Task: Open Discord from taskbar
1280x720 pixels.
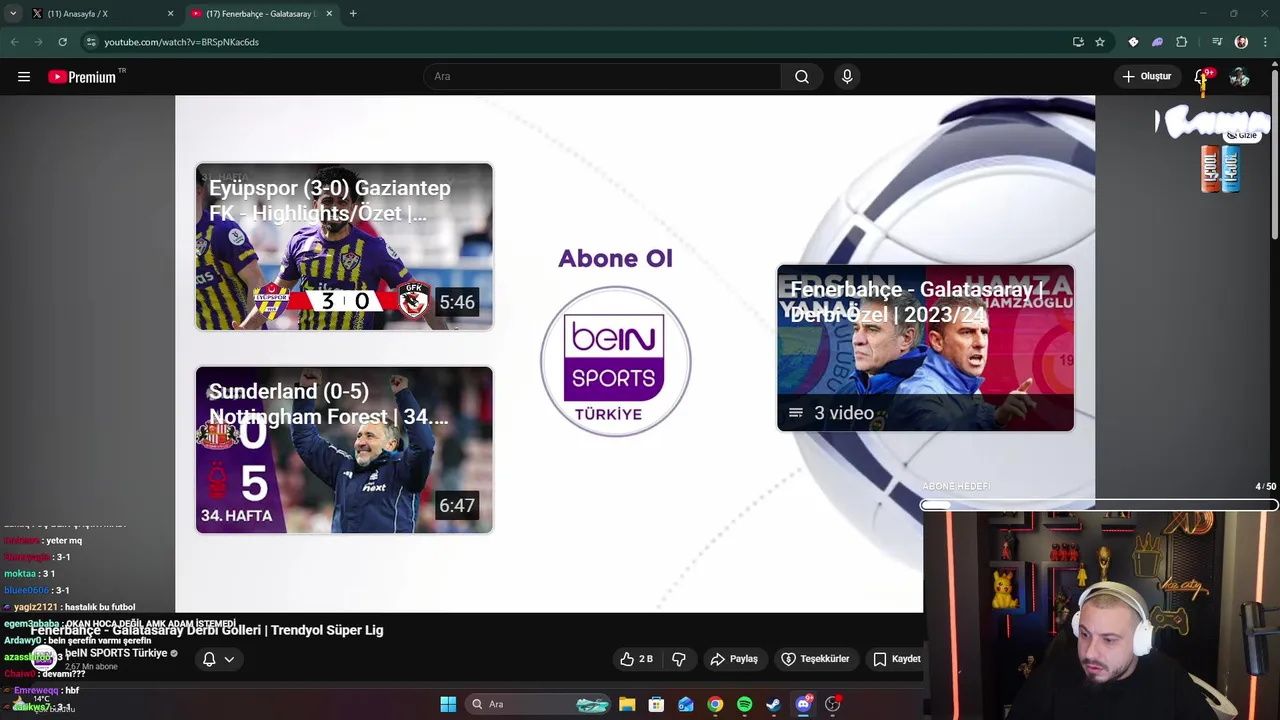Action: (x=803, y=704)
